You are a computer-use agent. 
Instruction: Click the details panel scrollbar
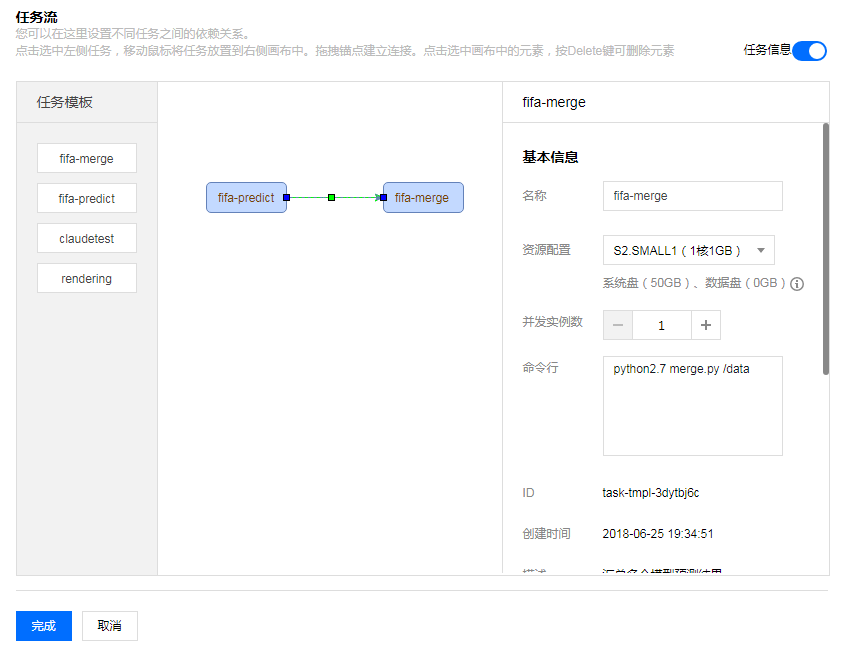pyautogui.click(x=825, y=248)
